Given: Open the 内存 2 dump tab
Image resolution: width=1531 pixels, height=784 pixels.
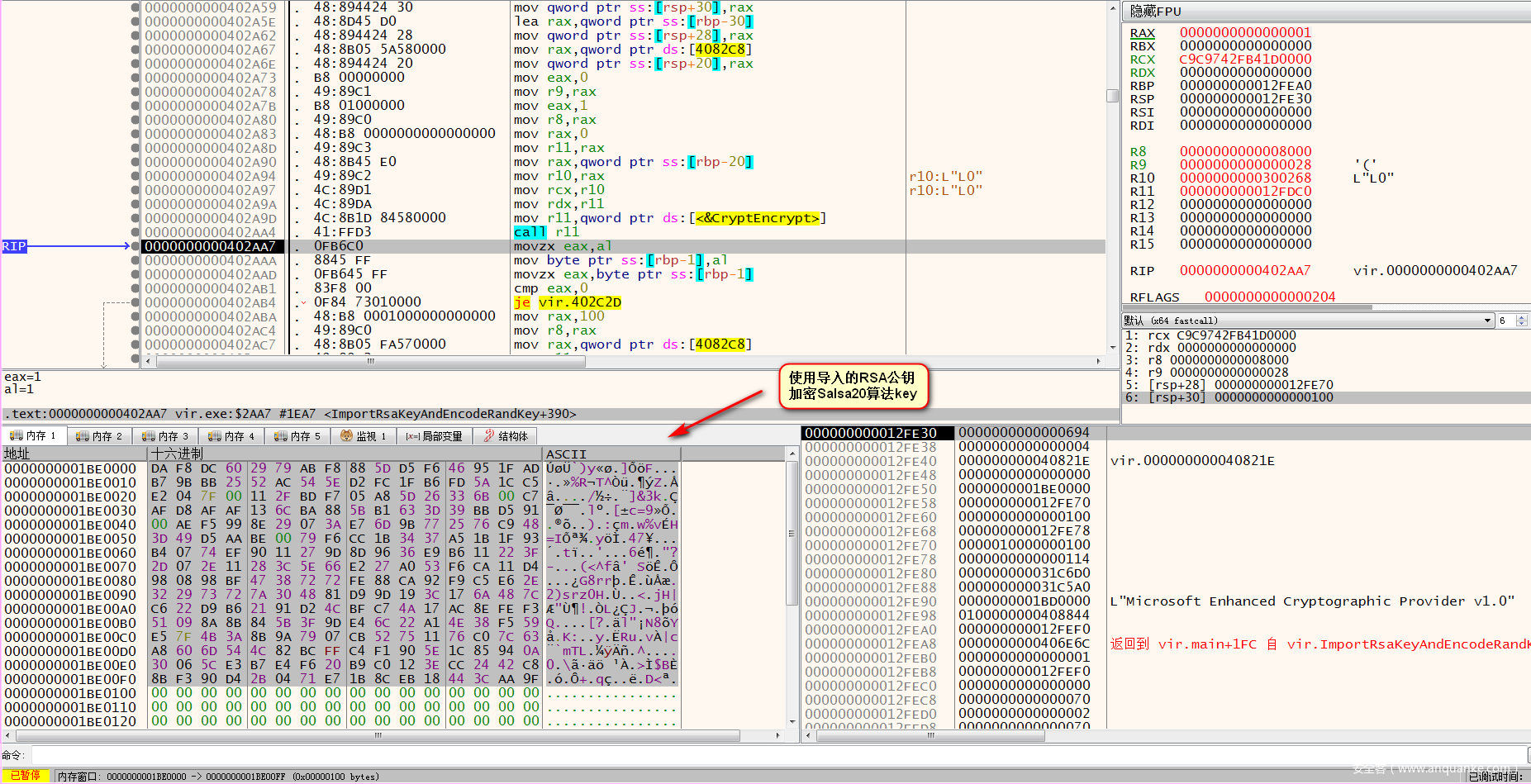Looking at the screenshot, I should (x=99, y=435).
